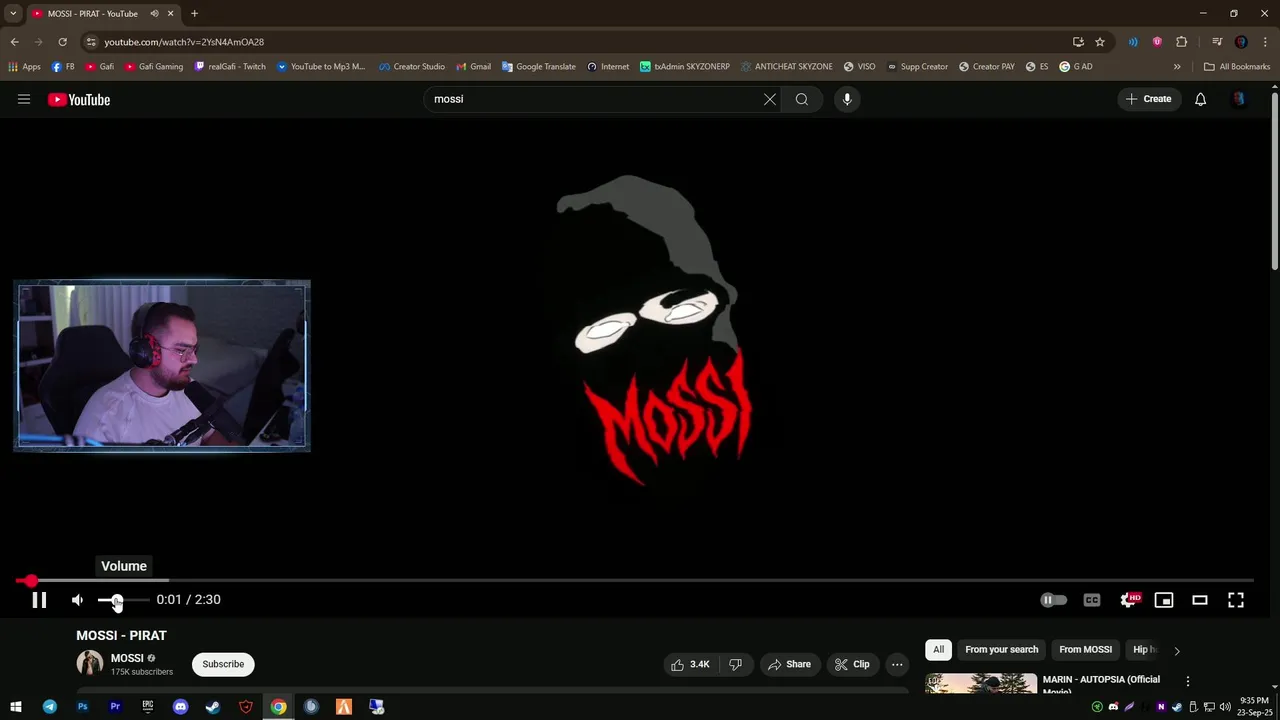Enable miniplayer mode
Viewport: 1280px width, 720px height.
click(1164, 600)
